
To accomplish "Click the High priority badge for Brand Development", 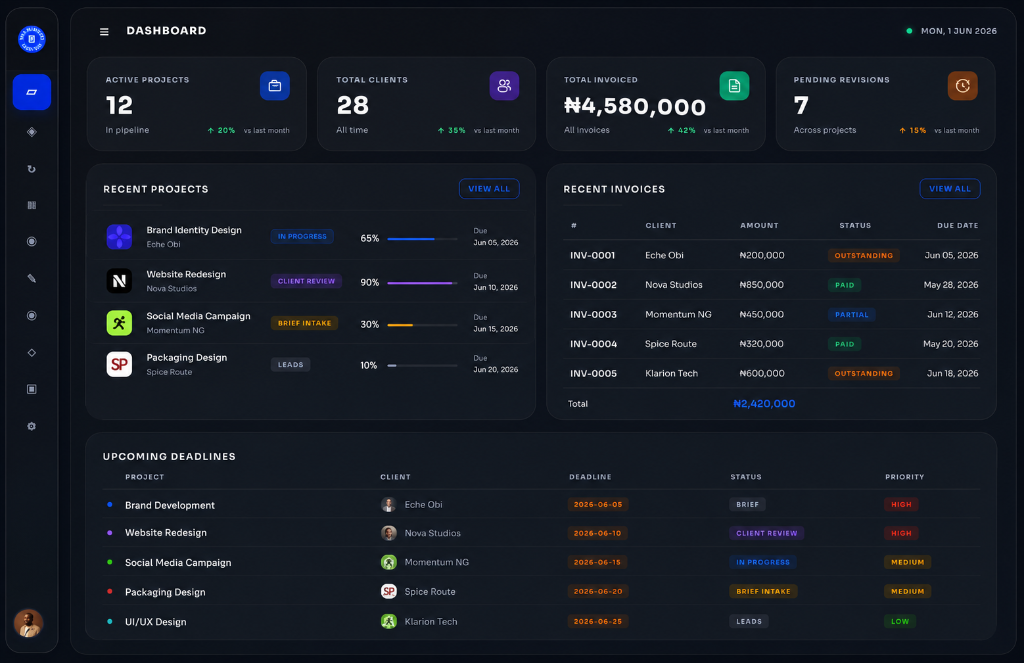I will [901, 504].
